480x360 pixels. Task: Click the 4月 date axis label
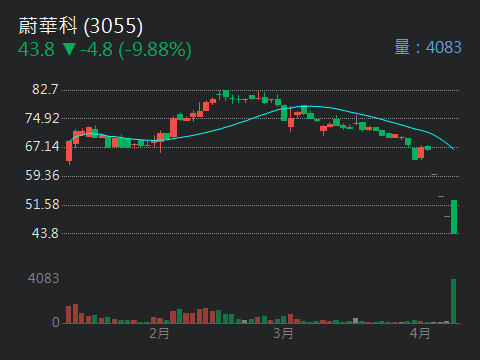[x=420, y=333]
